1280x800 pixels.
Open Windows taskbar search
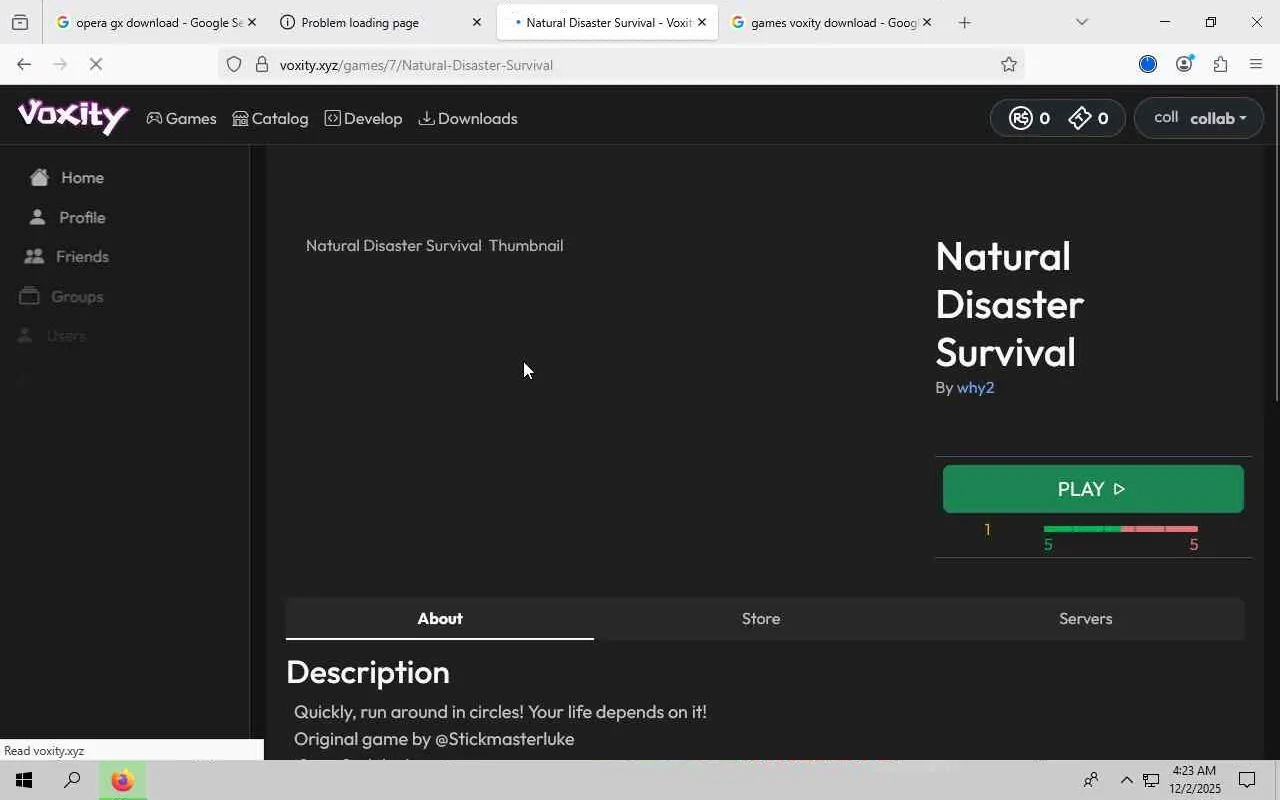pos(72,780)
